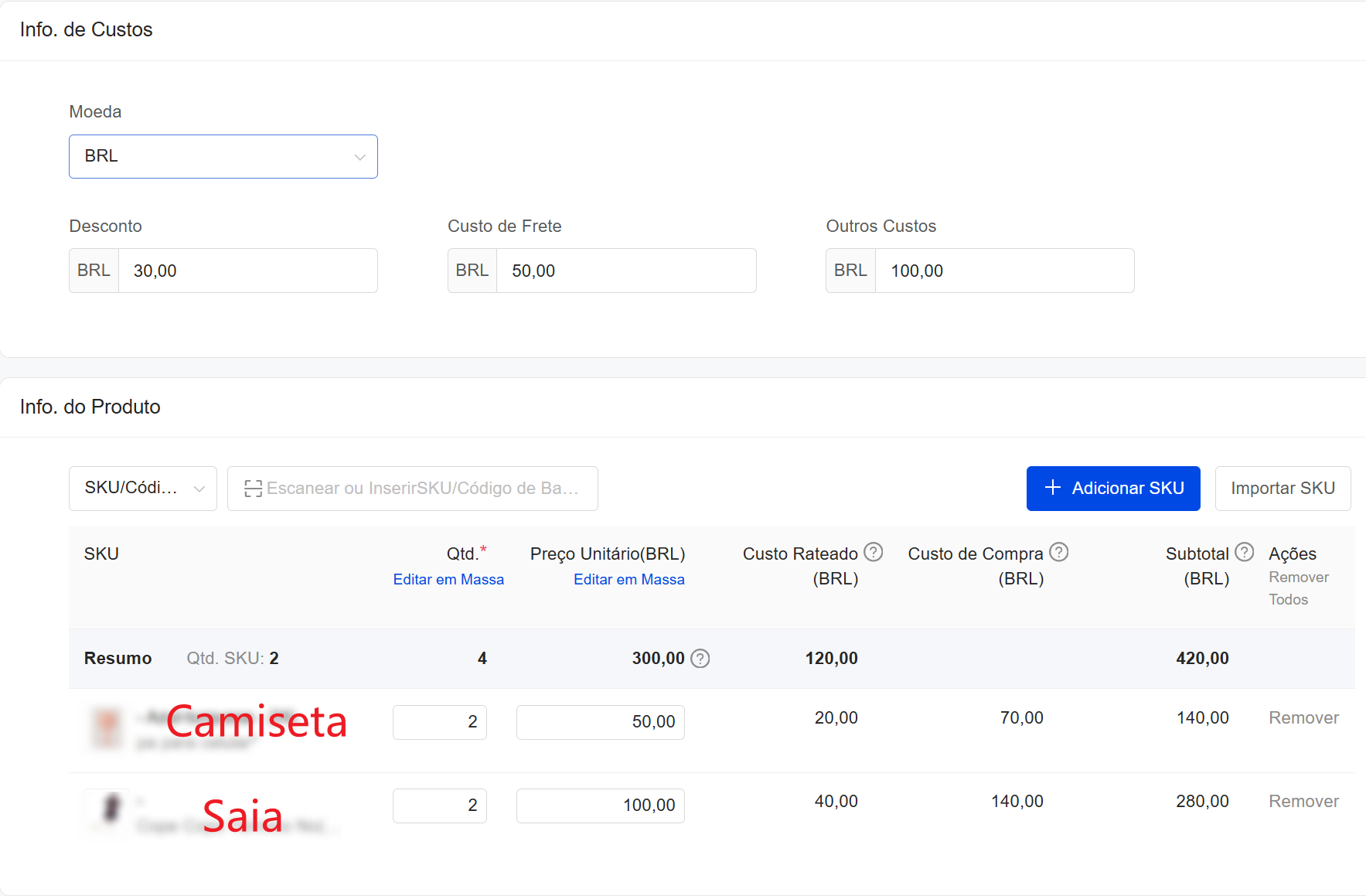Click Remover Todos under Ações
The height and width of the screenshot is (896, 1366).
(x=1299, y=588)
